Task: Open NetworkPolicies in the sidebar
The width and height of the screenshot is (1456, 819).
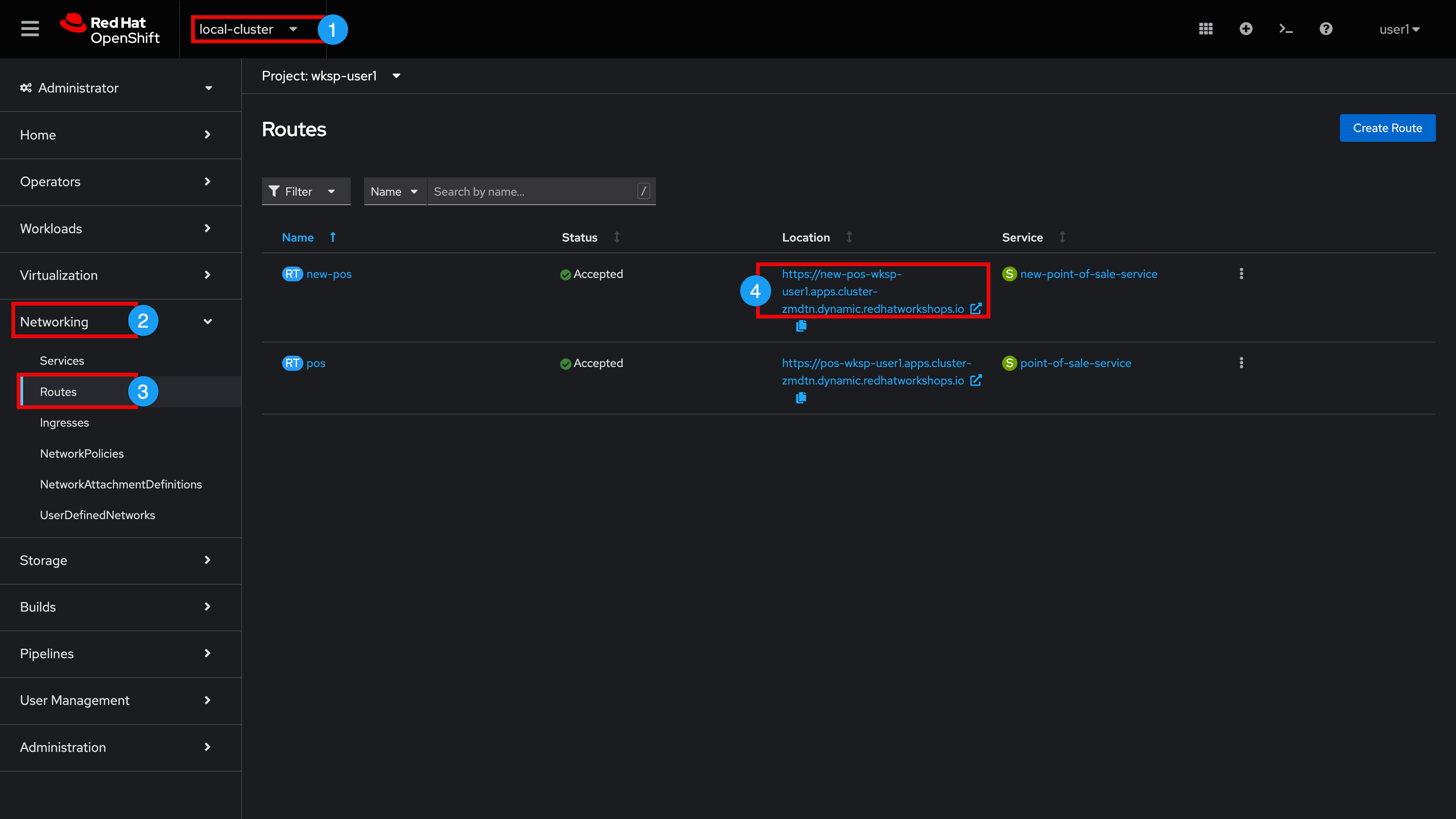Action: (x=82, y=453)
